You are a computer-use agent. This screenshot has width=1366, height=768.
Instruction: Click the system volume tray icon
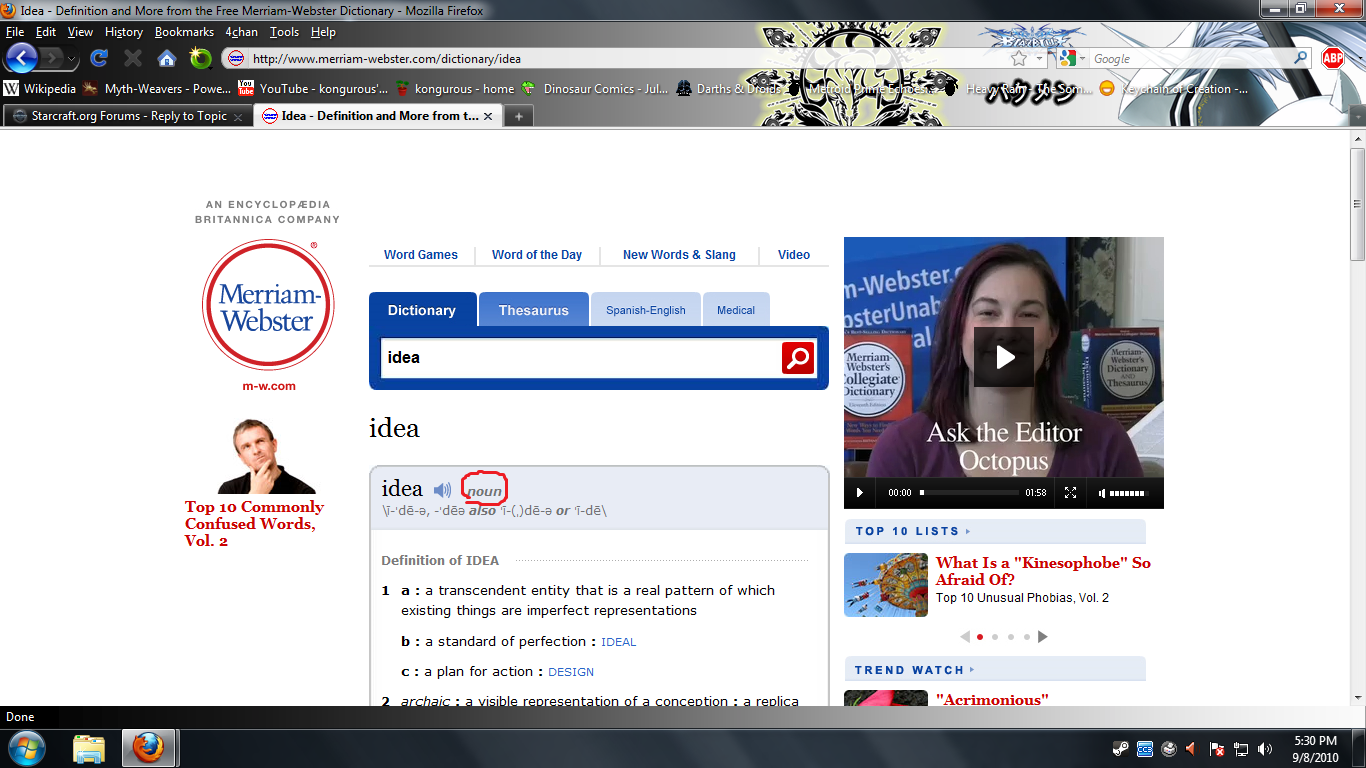pos(1265,748)
